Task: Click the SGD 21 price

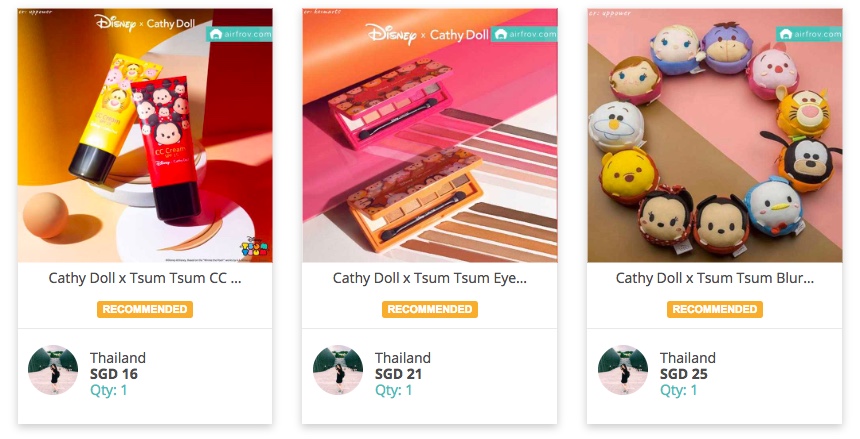Action: [398, 374]
